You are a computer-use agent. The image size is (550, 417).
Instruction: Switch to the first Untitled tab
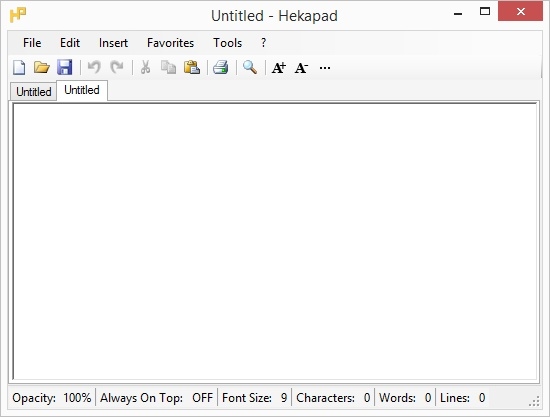pyautogui.click(x=34, y=92)
